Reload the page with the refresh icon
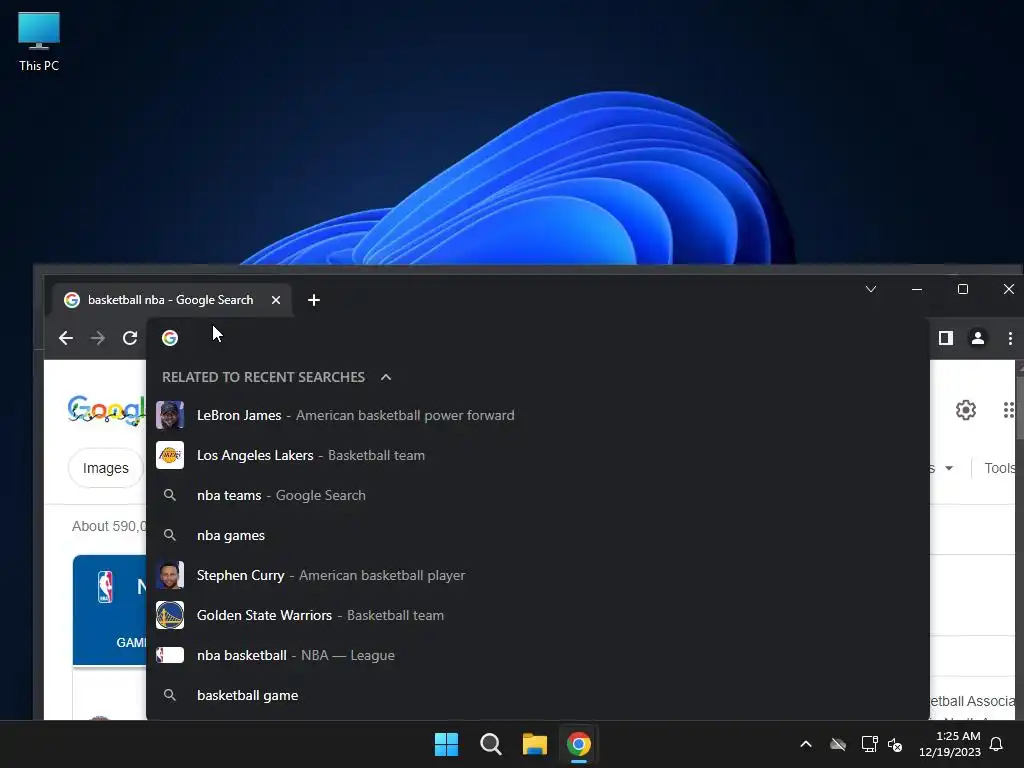1024x768 pixels. (130, 338)
